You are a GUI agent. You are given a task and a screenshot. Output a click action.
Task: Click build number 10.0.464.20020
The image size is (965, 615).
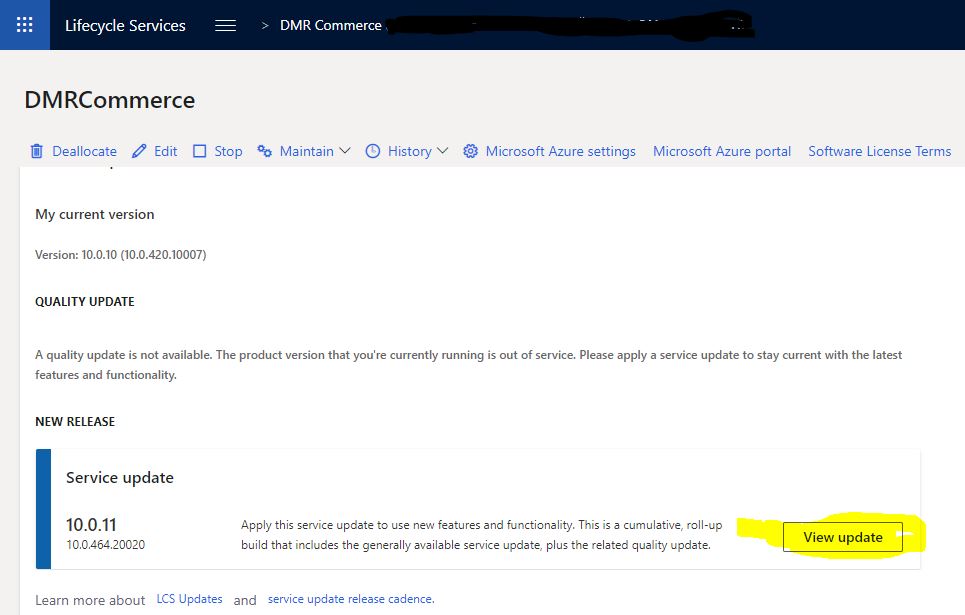tap(106, 545)
